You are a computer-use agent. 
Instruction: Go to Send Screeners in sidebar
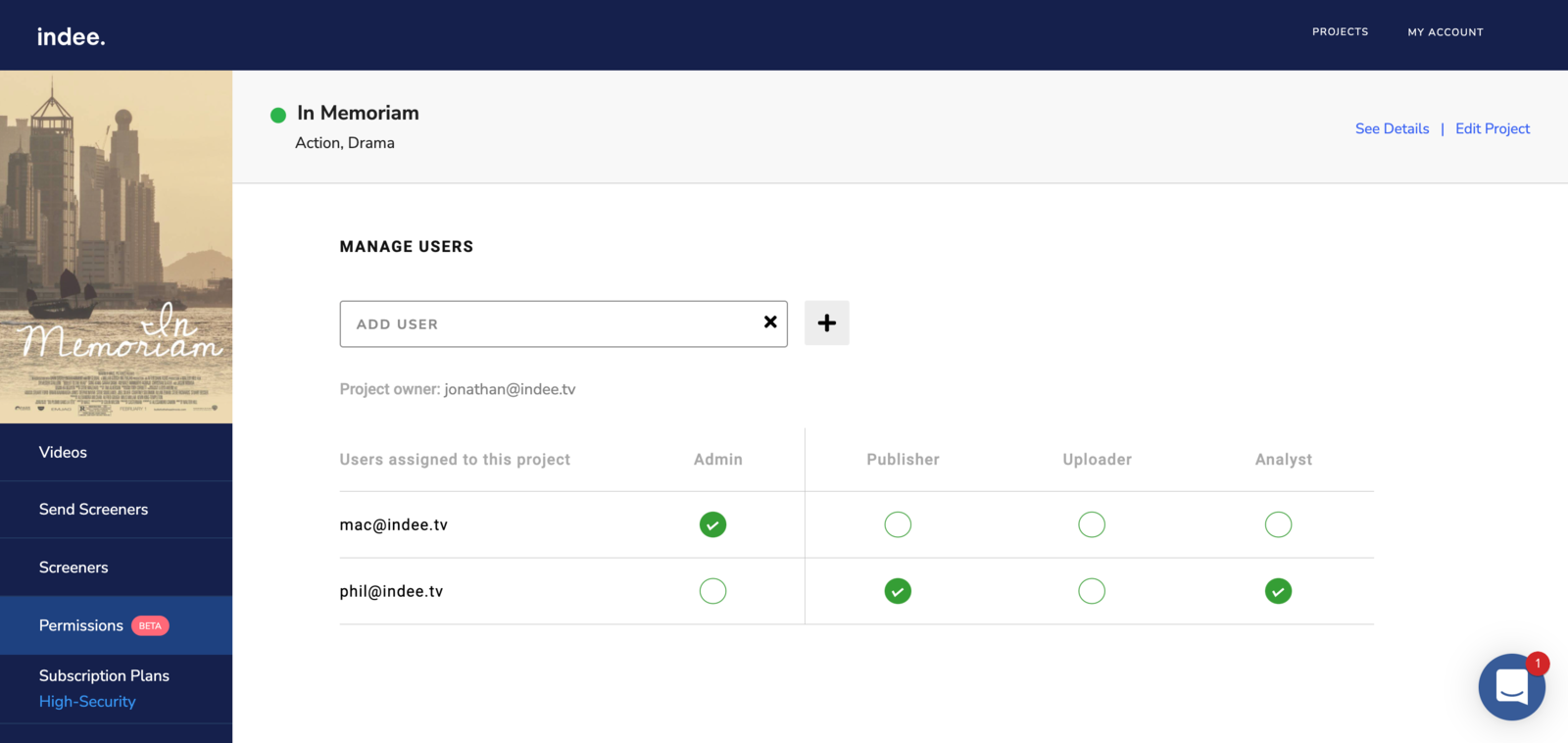[x=93, y=510]
